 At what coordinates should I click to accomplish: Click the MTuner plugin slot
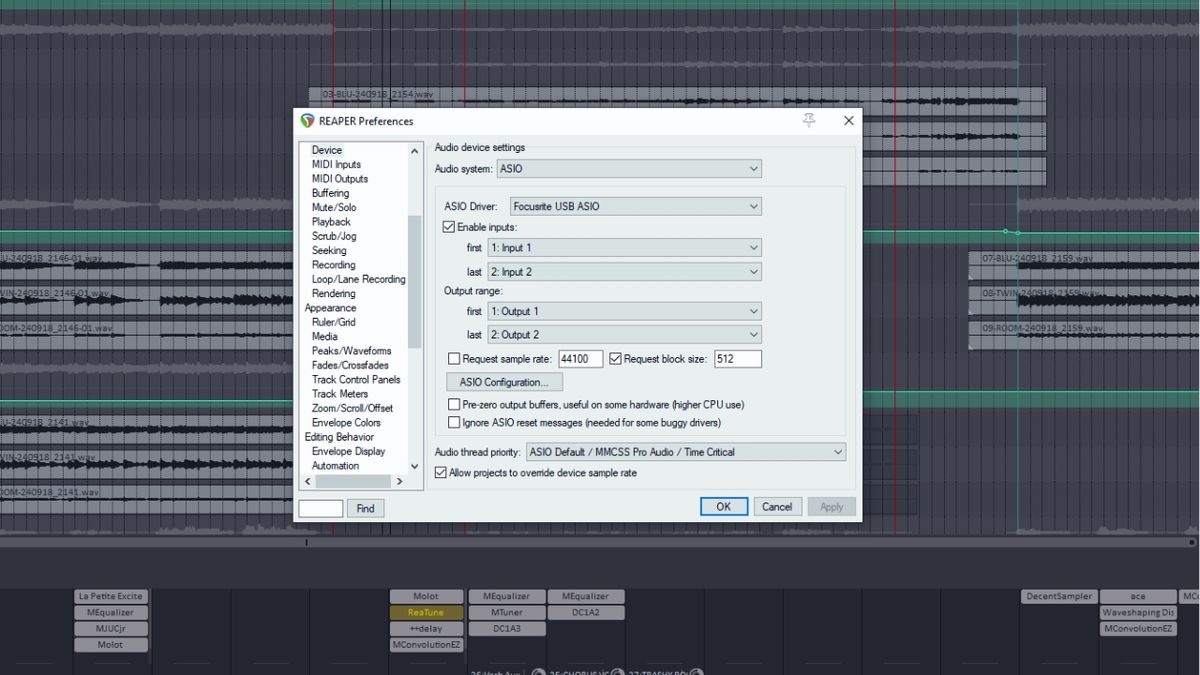506,612
